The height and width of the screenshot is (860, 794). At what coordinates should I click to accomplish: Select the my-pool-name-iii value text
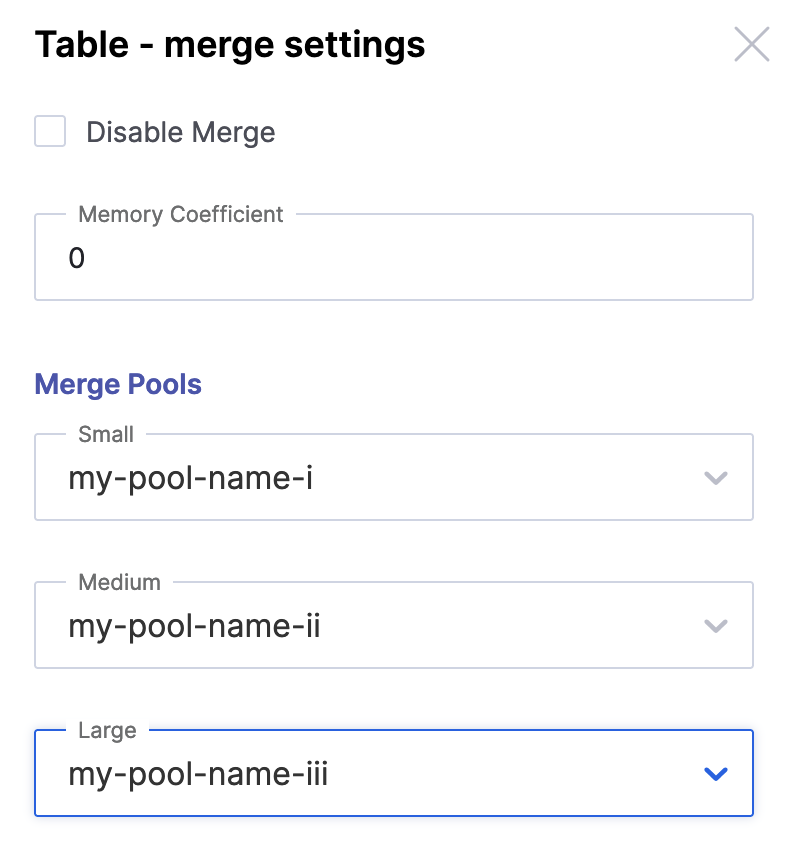coord(198,775)
